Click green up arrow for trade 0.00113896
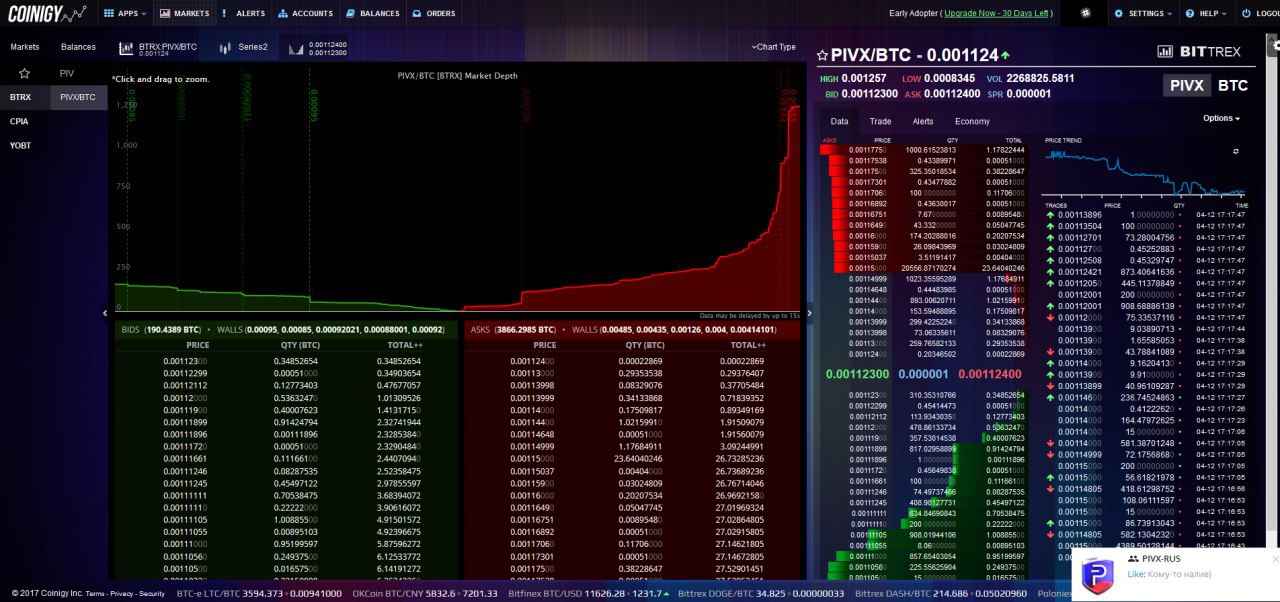The image size is (1280, 602). click(1050, 215)
